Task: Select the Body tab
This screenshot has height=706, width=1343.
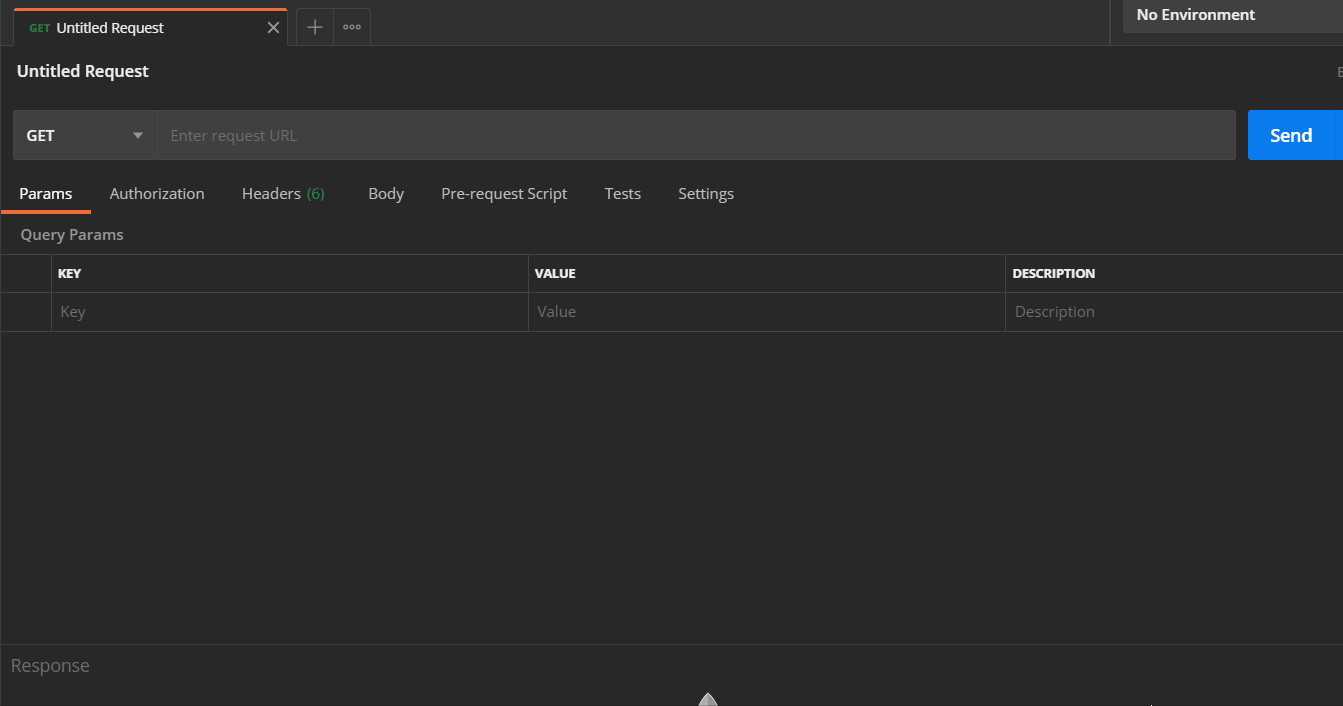Action: (x=386, y=193)
